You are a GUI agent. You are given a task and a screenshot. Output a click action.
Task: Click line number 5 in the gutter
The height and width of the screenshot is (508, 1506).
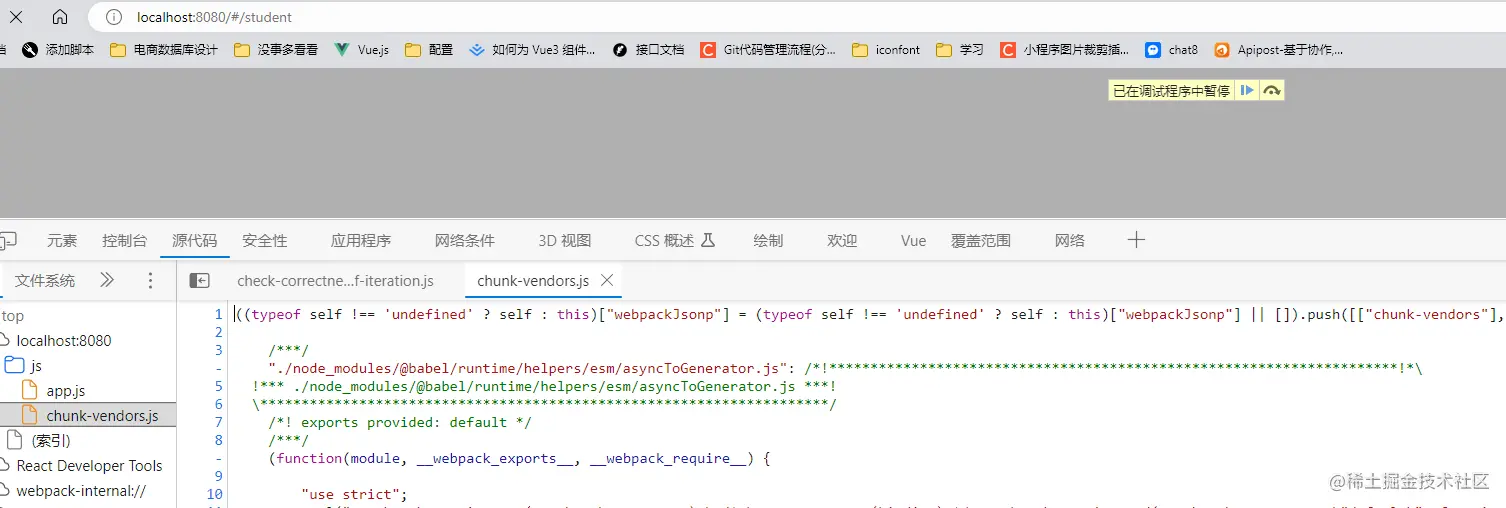tap(218, 386)
